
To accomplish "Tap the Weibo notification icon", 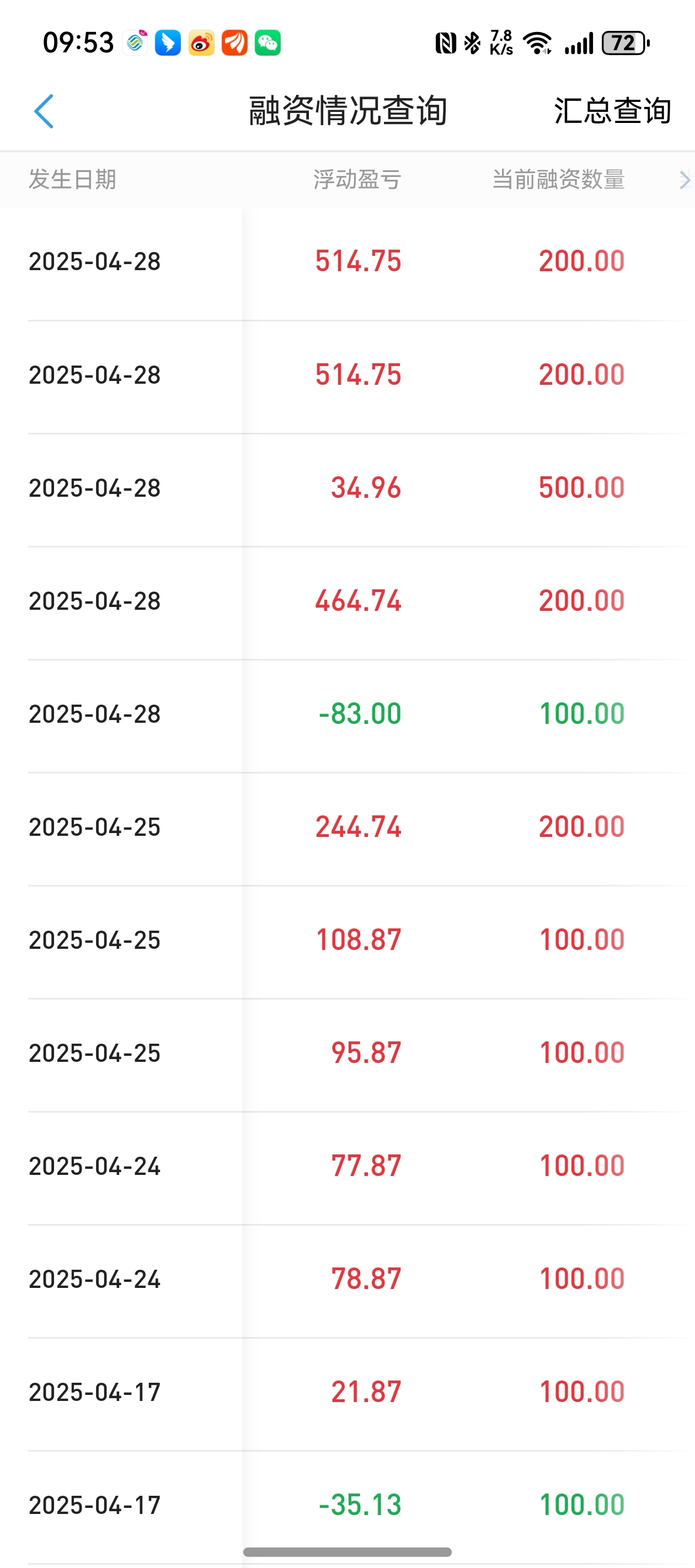I will coord(201,43).
